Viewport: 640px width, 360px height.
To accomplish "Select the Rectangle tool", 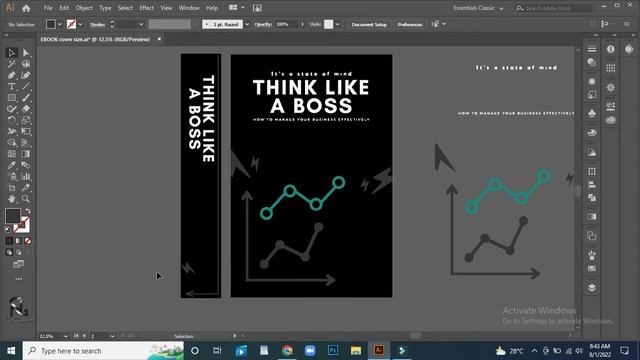I will [x=11, y=98].
